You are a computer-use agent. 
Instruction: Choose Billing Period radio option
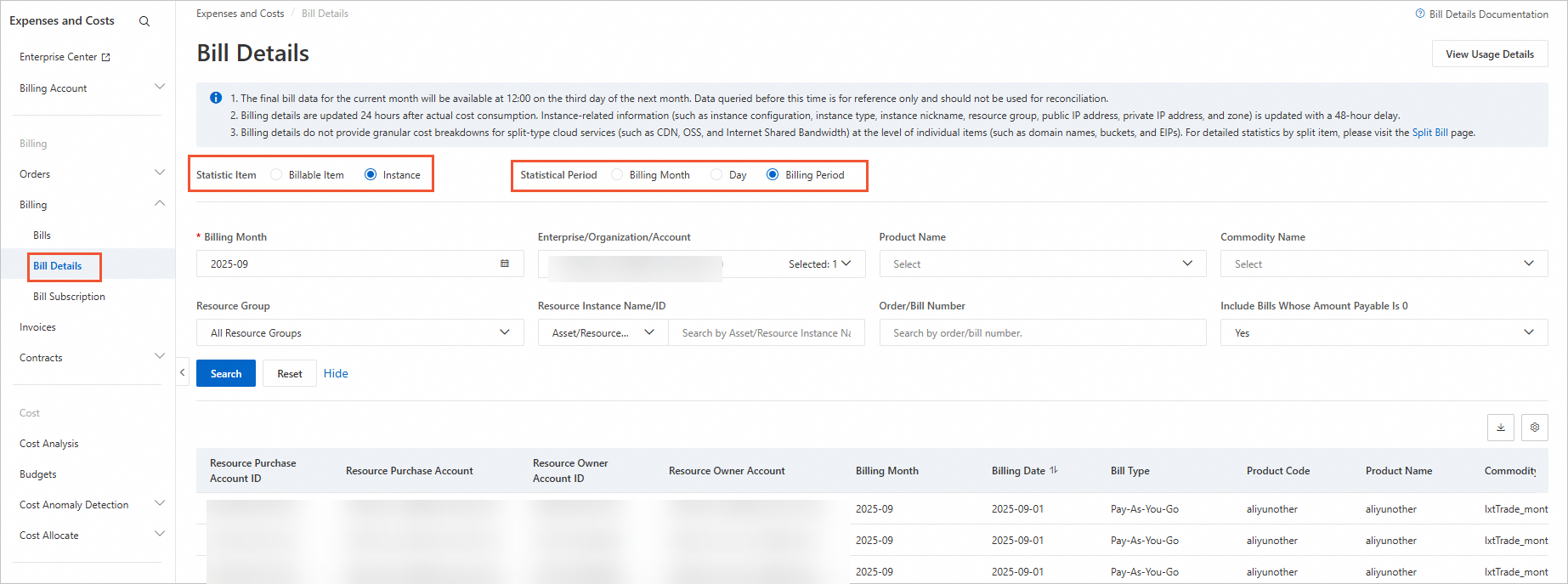point(773,174)
